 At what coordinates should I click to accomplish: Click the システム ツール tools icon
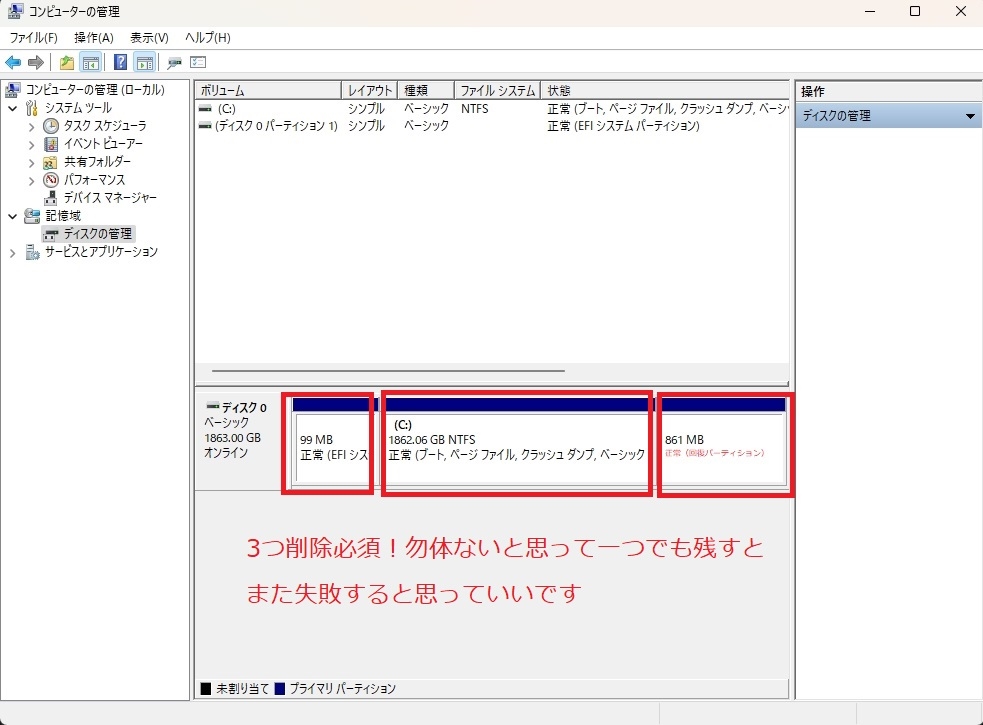tap(32, 108)
